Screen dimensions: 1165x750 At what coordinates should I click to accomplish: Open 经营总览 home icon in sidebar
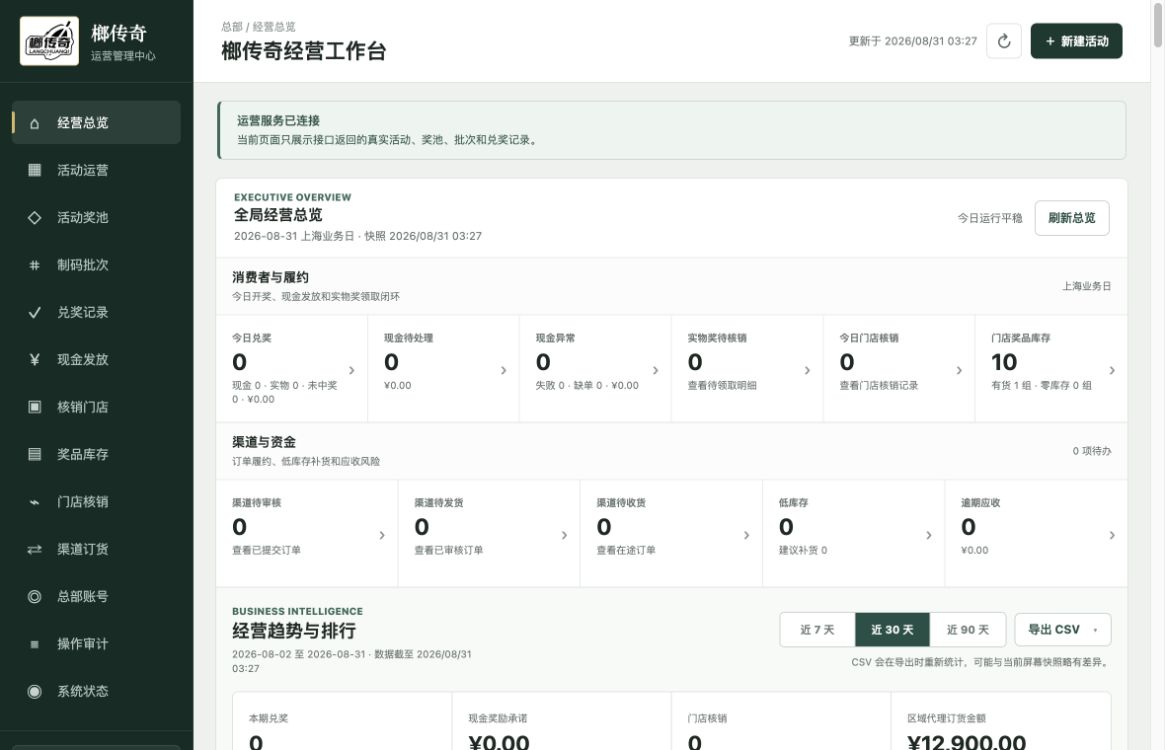(x=34, y=123)
